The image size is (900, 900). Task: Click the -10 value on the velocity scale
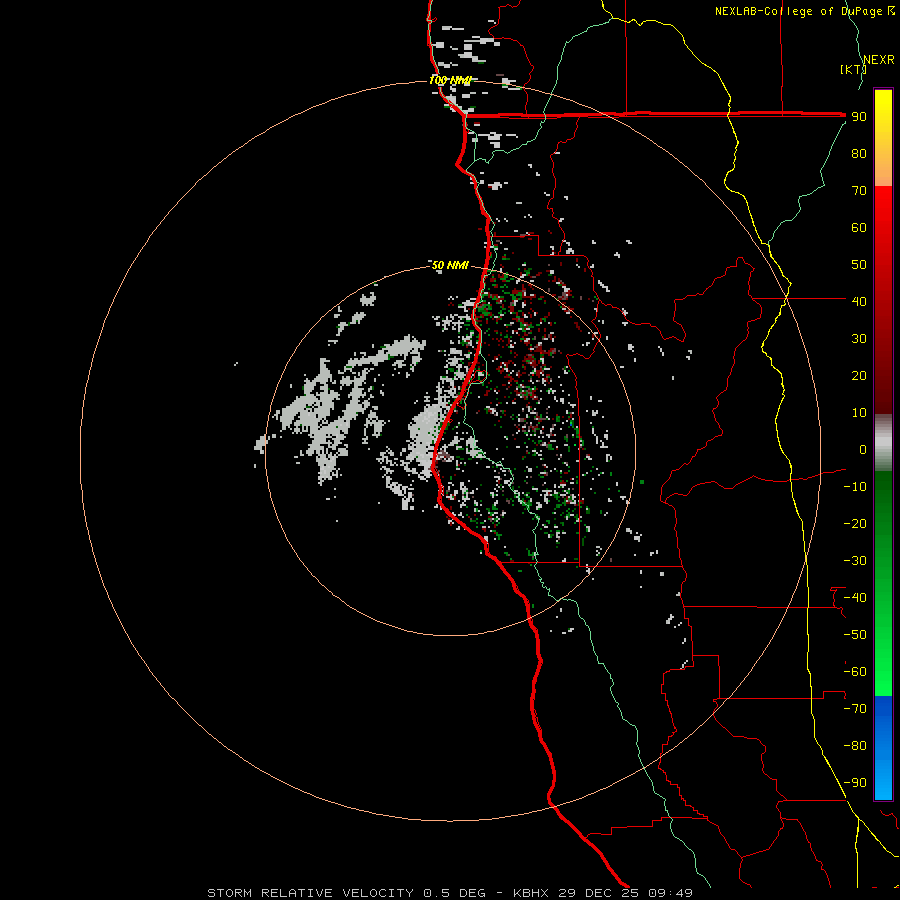tap(855, 487)
